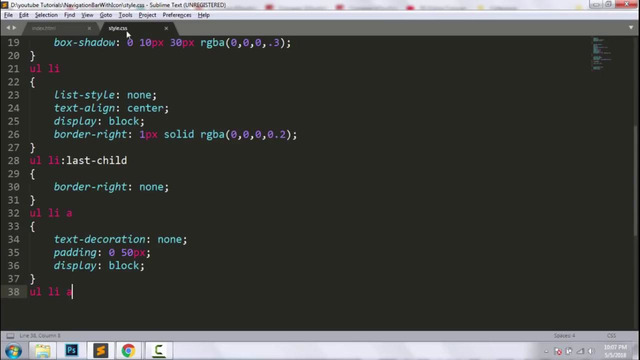This screenshot has width=640, height=360.
Task: Open the Edit menu
Action: (x=24, y=15)
